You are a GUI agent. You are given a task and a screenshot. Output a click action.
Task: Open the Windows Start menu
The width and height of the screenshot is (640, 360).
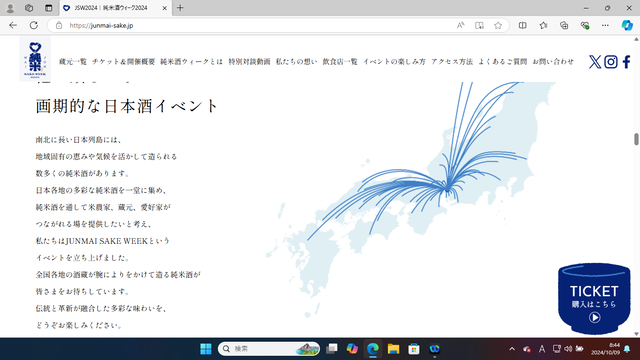pyautogui.click(x=206, y=349)
